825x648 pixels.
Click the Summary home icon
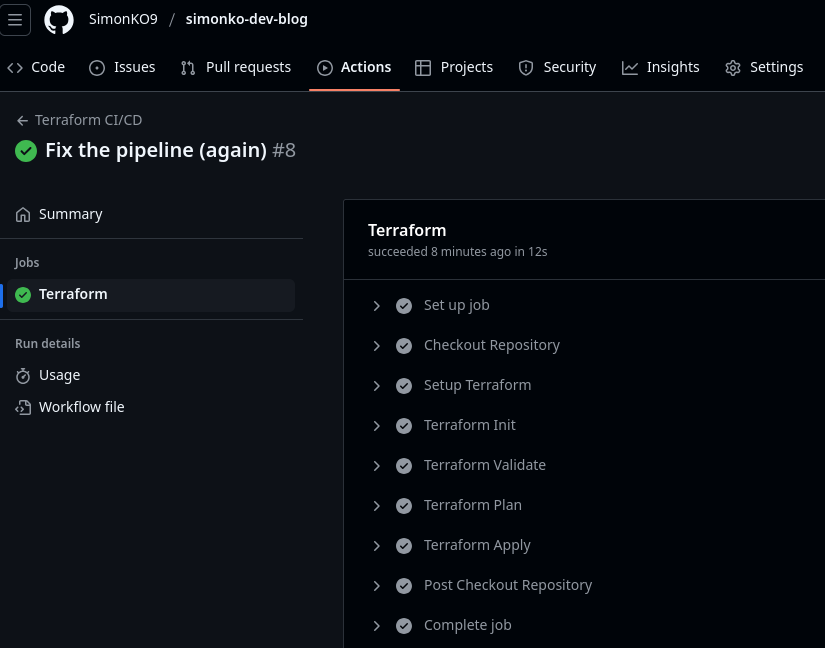click(x=23, y=215)
